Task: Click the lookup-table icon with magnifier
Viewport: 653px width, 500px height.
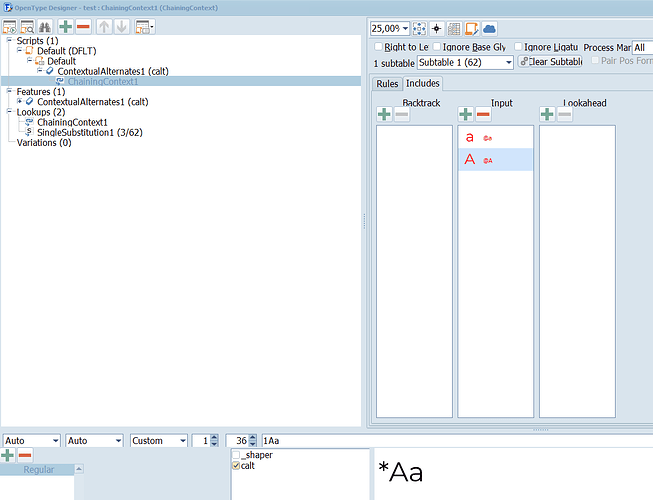Action: pos(27,27)
